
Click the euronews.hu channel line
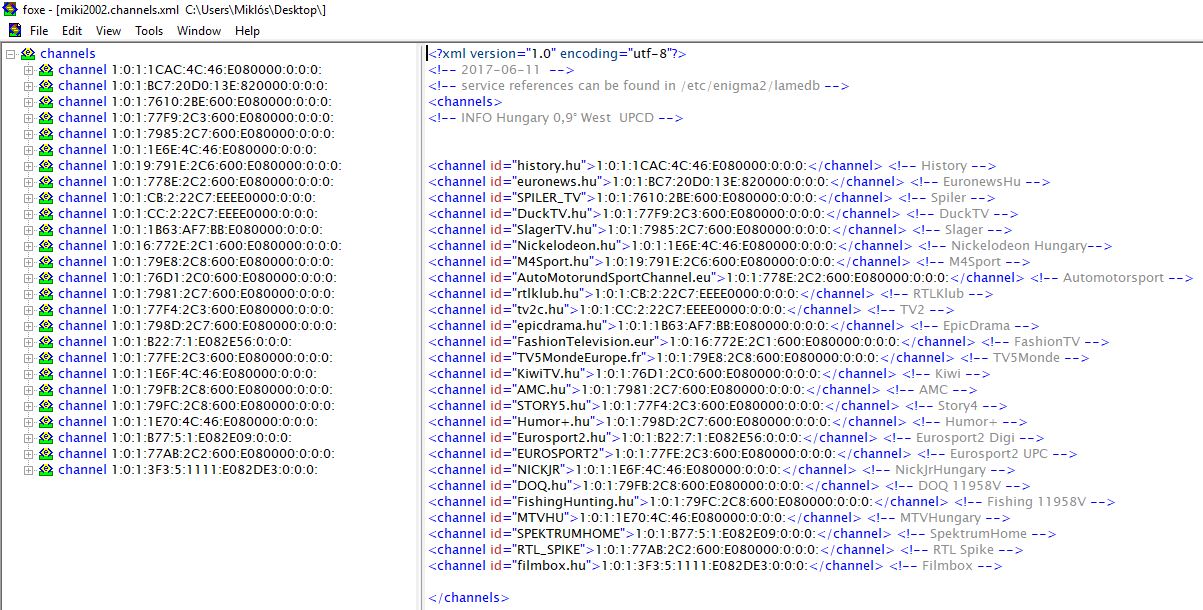click(x=739, y=182)
